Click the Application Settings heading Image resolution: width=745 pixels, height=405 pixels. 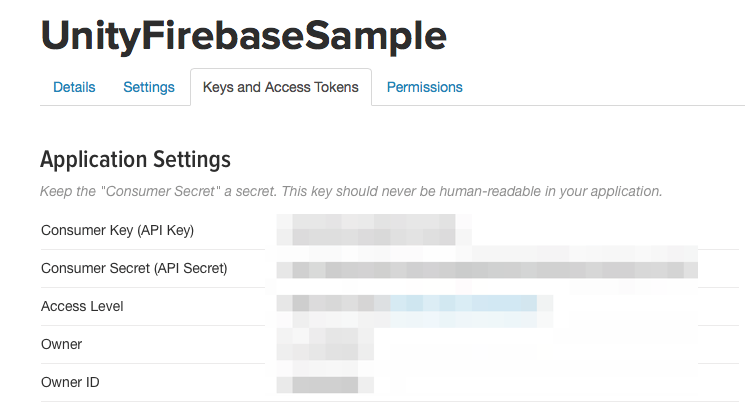[135, 159]
